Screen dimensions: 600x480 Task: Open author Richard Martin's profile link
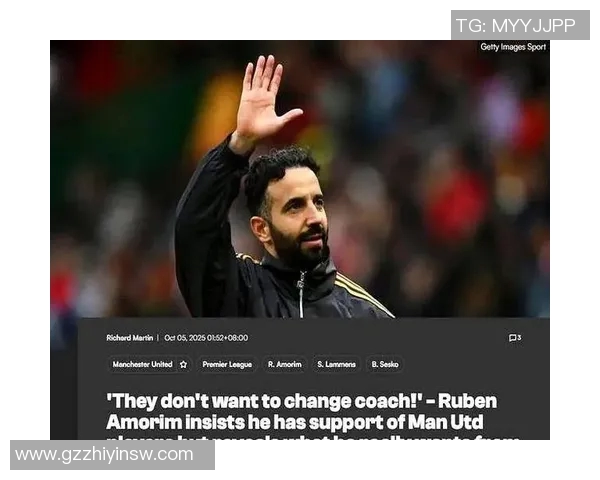130,338
